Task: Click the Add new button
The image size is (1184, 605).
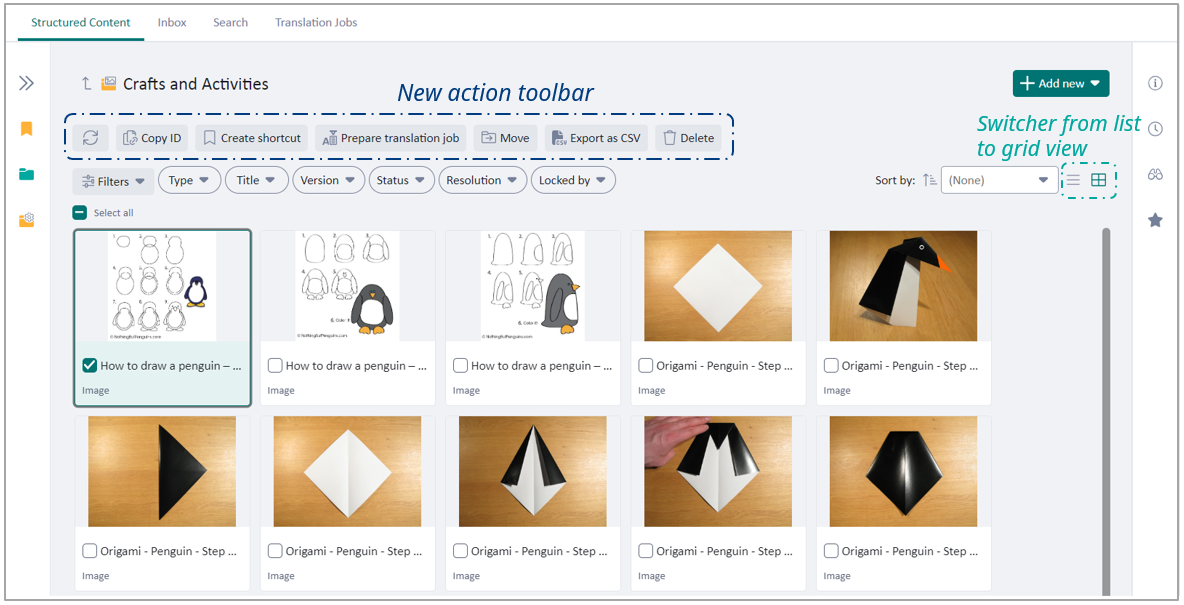Action: (1060, 84)
